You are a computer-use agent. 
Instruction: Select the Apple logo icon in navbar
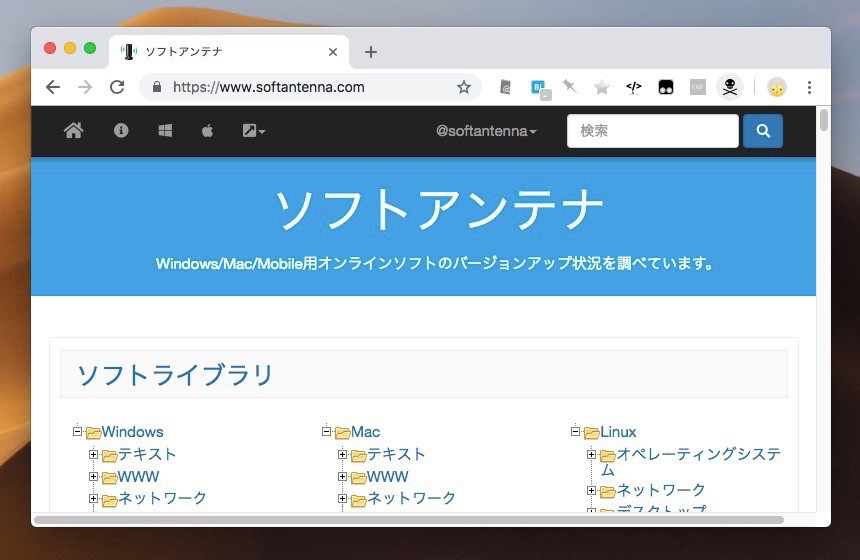(207, 131)
